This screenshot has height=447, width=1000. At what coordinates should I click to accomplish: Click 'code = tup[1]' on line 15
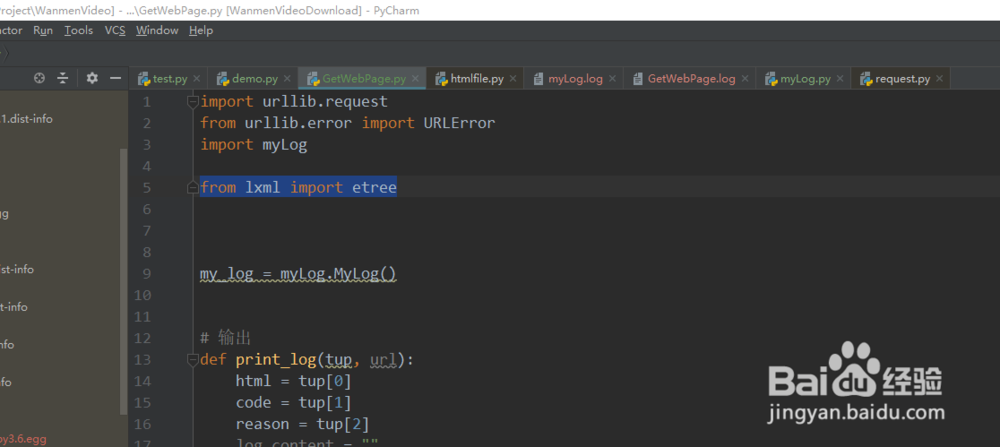[x=293, y=403]
